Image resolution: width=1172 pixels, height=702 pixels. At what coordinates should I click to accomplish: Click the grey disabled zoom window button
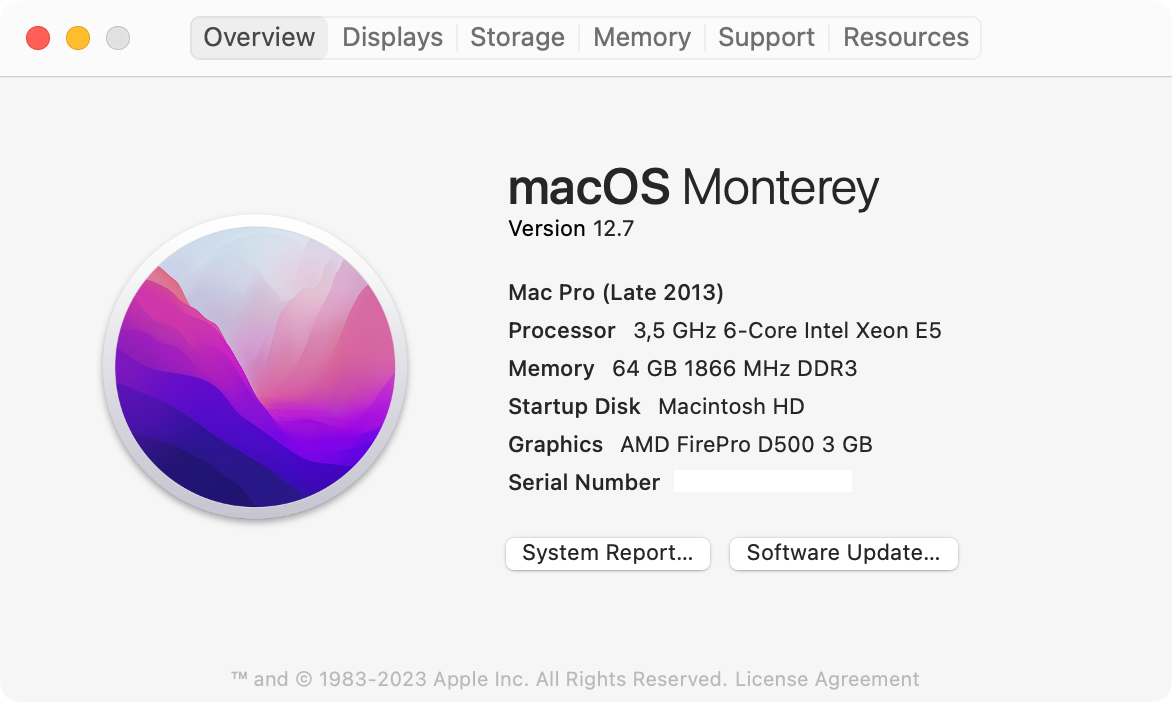coord(118,39)
